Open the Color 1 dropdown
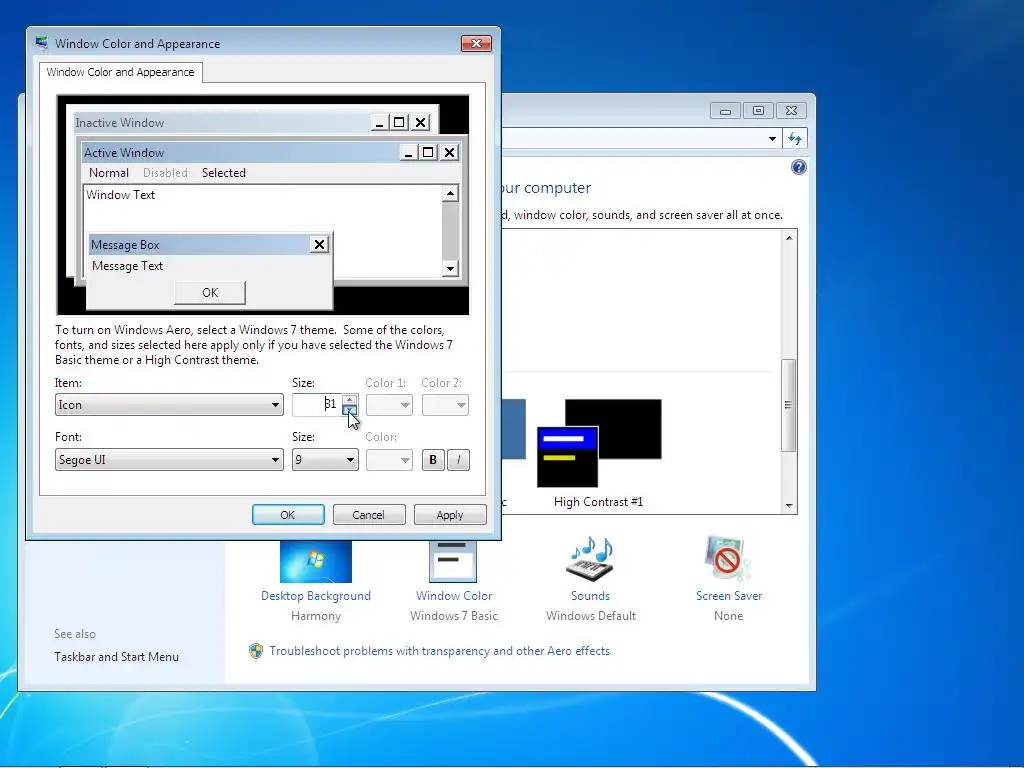1024x768 pixels. [389, 405]
